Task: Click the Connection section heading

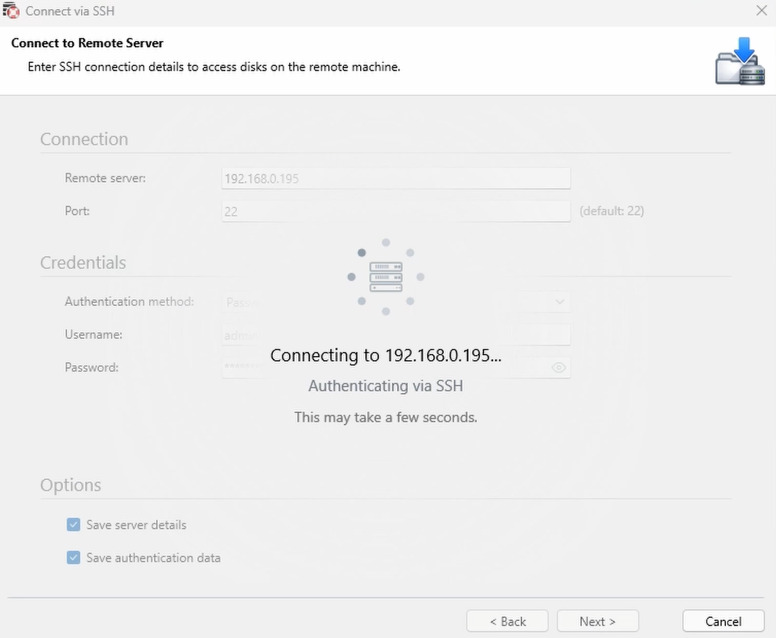Action: [x=84, y=139]
